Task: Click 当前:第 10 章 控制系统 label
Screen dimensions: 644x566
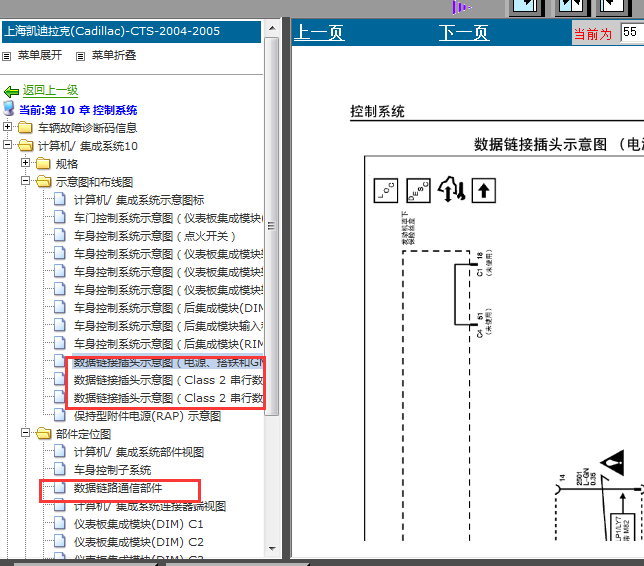Action: coord(78,110)
